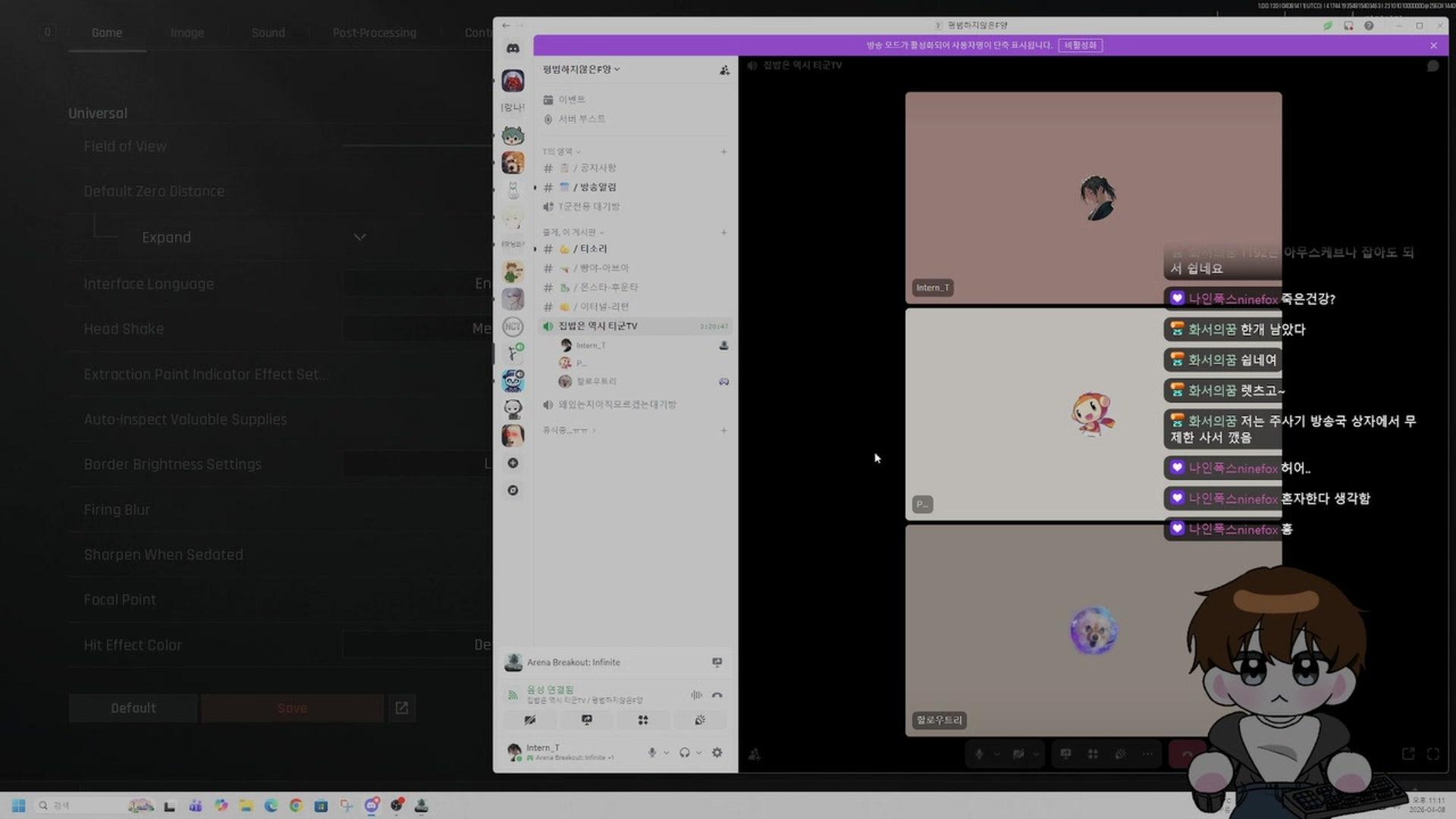Expand the Expand dropdown under Zero Distance

359,237
